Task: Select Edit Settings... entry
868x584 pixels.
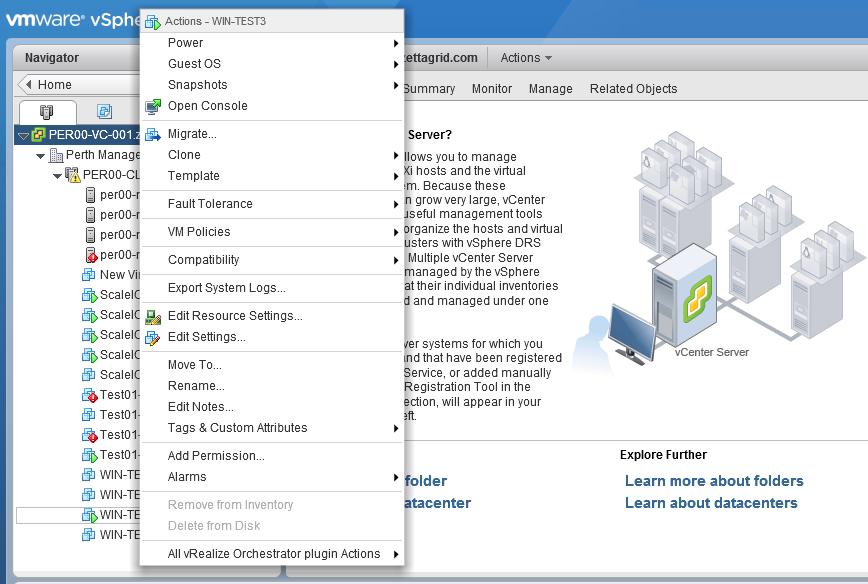Action: pos(272,337)
